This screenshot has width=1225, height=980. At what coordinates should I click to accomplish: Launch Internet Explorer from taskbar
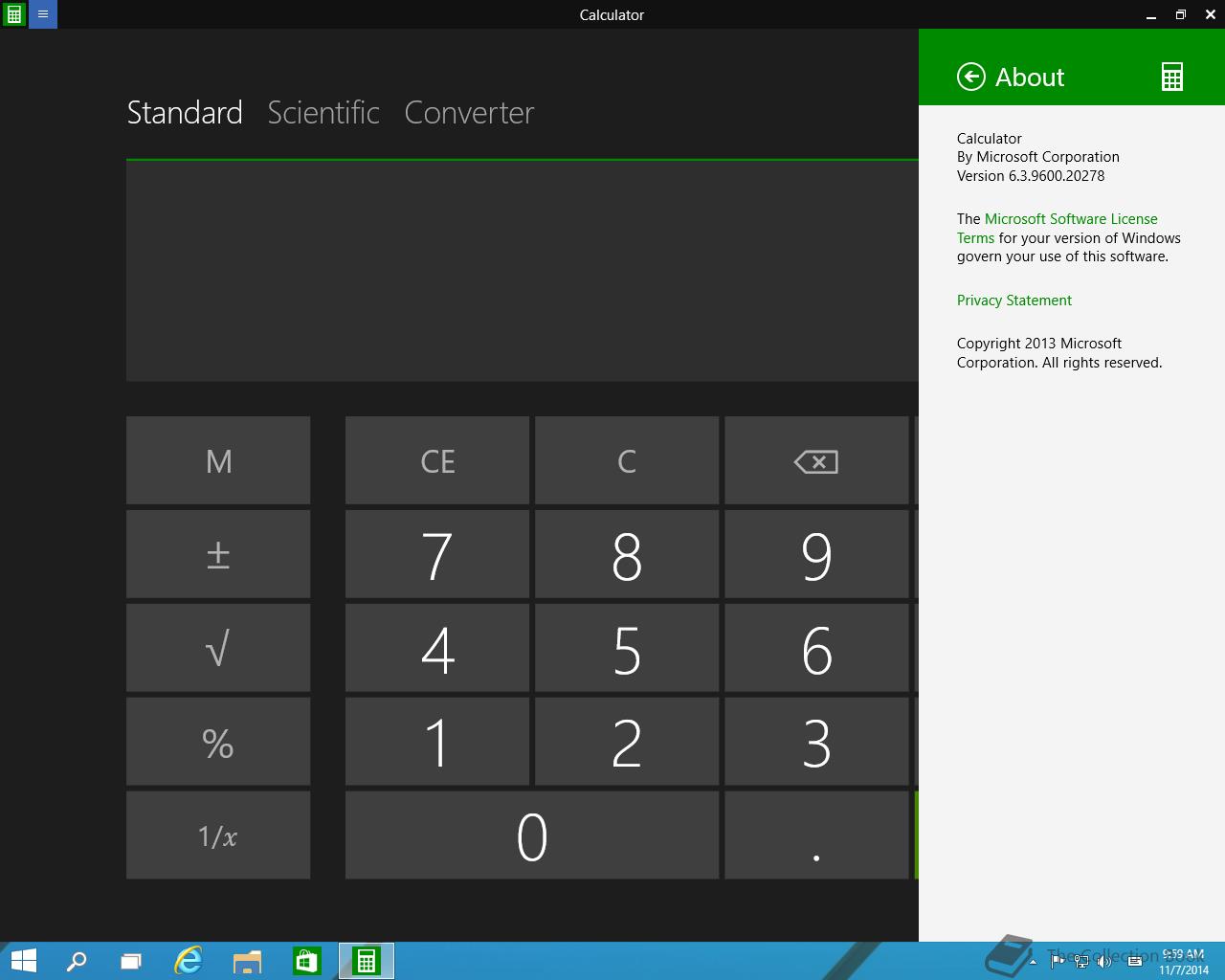(189, 961)
